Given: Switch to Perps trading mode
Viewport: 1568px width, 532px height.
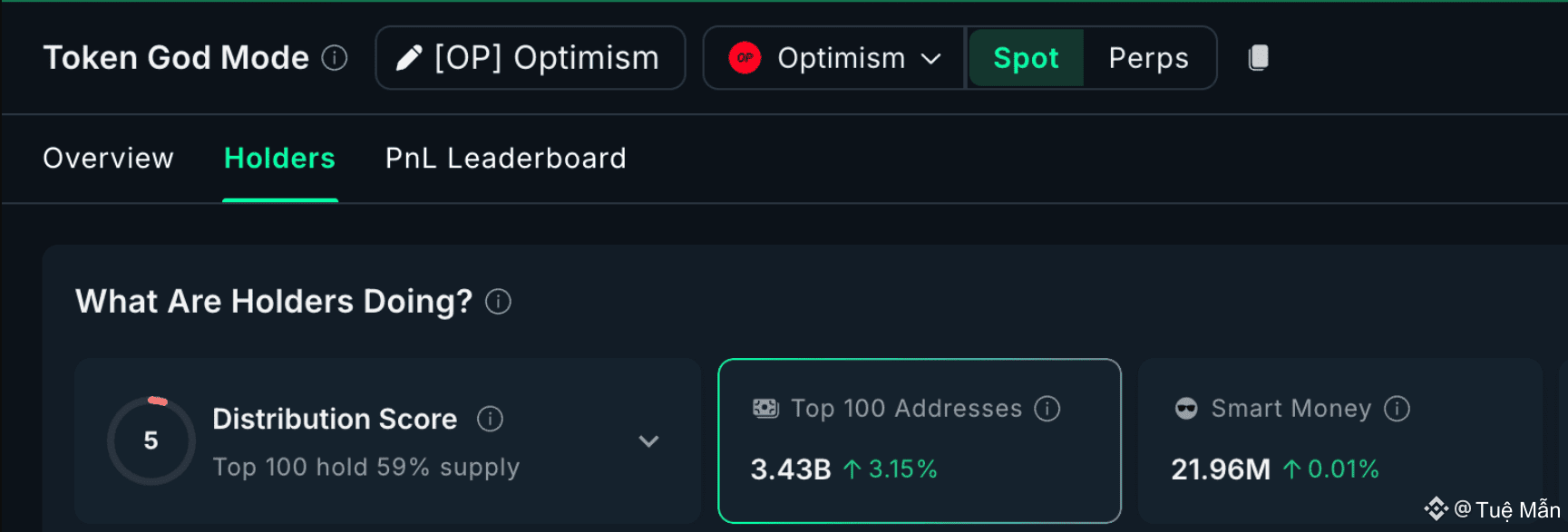Looking at the screenshot, I should point(1148,58).
